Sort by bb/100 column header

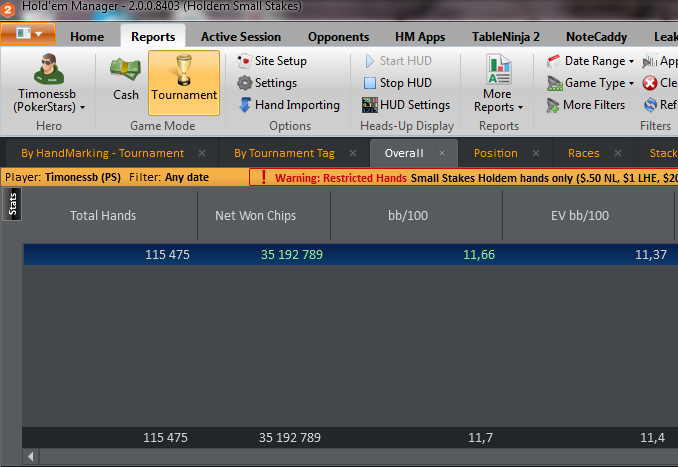point(408,215)
